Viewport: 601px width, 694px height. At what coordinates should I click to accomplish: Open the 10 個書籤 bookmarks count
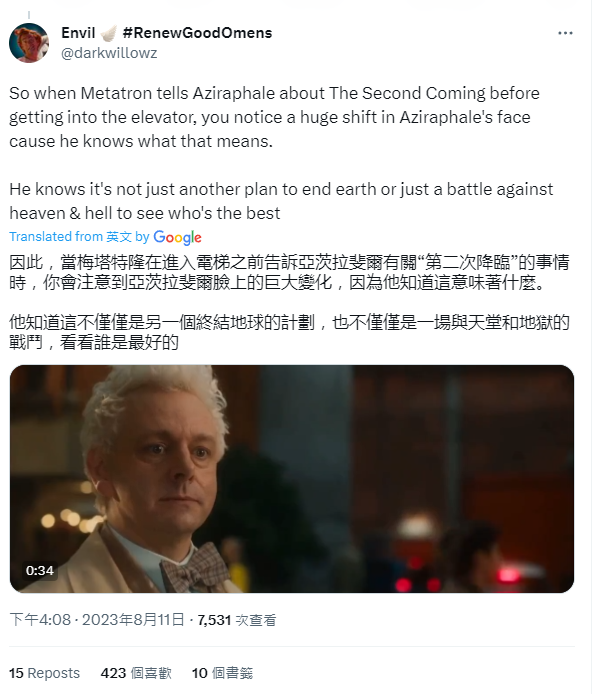pyautogui.click(x=222, y=673)
